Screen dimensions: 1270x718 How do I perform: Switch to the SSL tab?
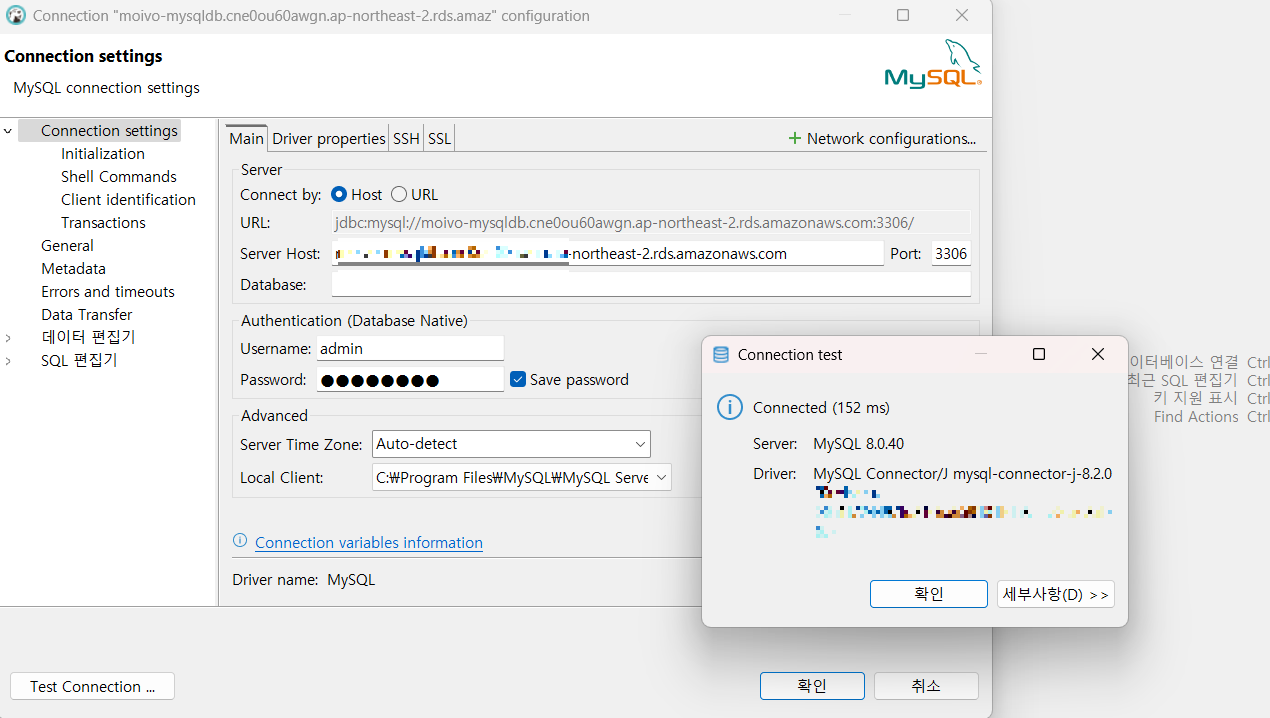click(440, 139)
